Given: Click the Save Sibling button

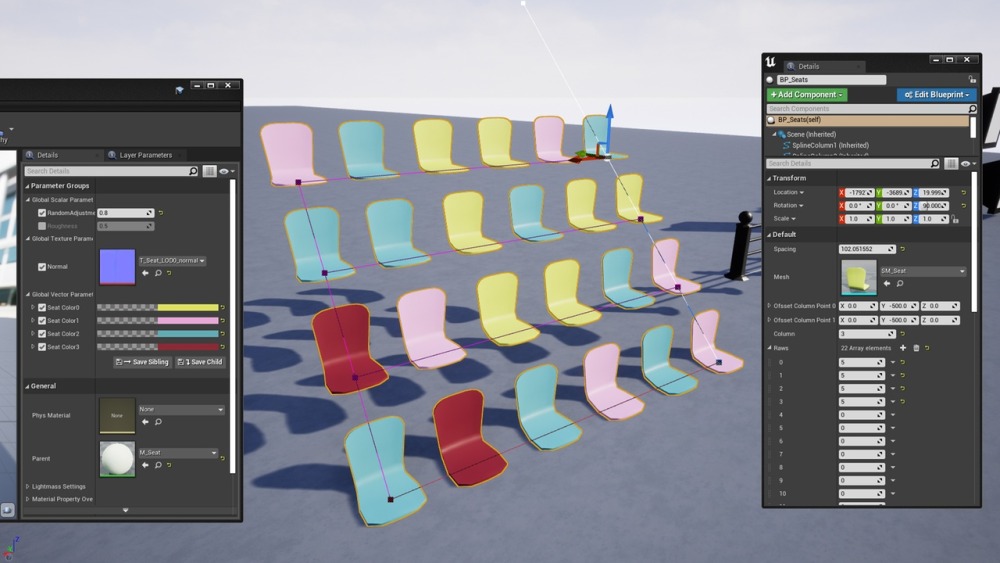Looking at the screenshot, I should click(142, 362).
